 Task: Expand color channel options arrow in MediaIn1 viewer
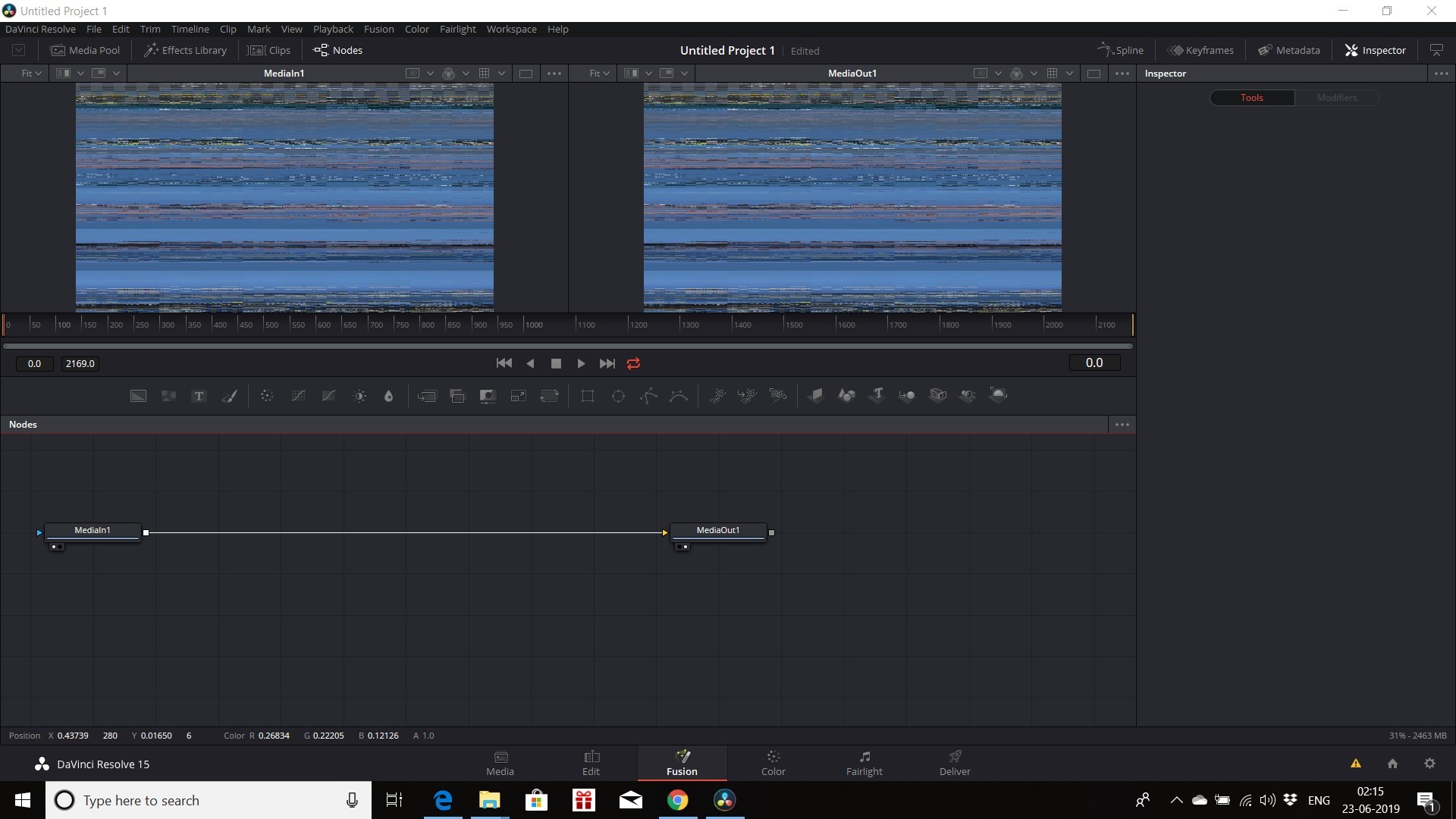pos(466,74)
